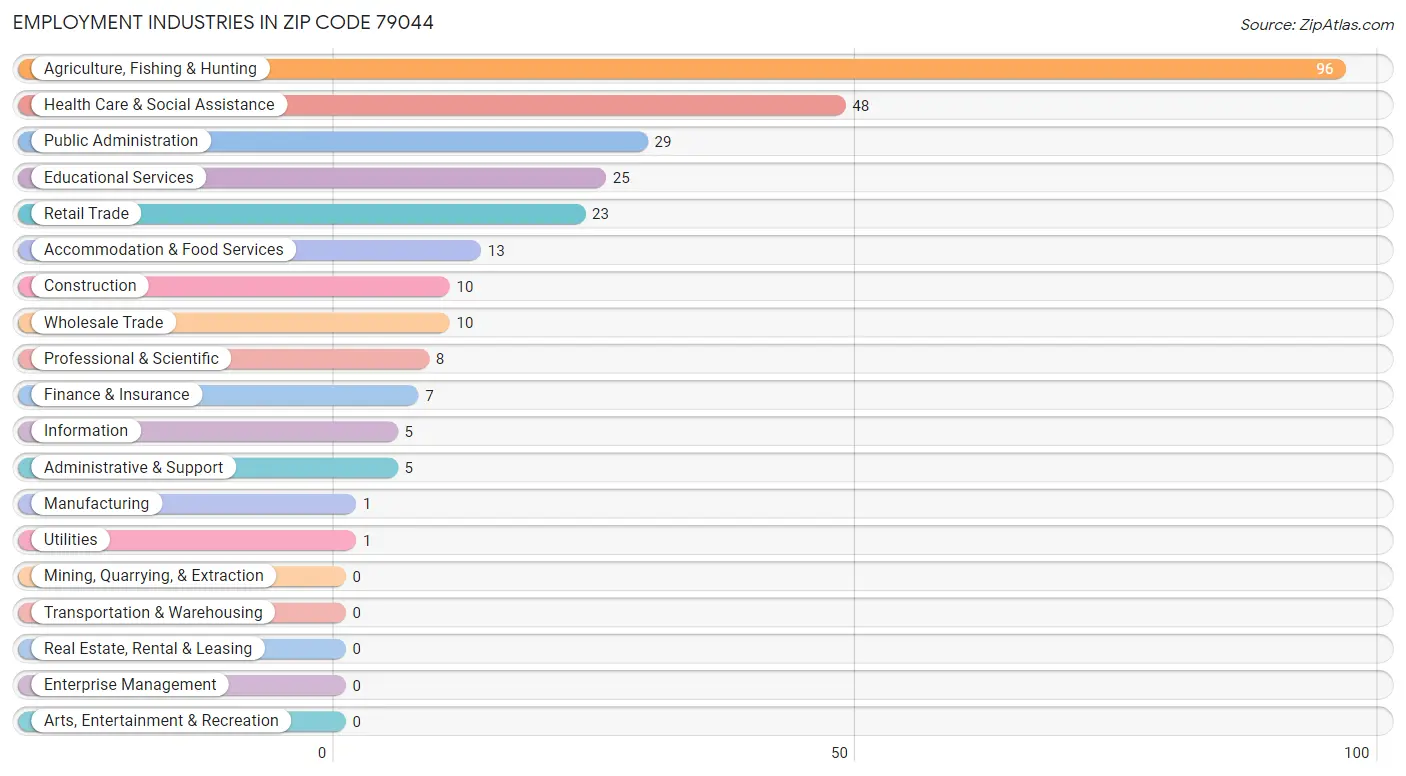Select 'Transportation & Warehousing' label
The image size is (1406, 776).
153,613
